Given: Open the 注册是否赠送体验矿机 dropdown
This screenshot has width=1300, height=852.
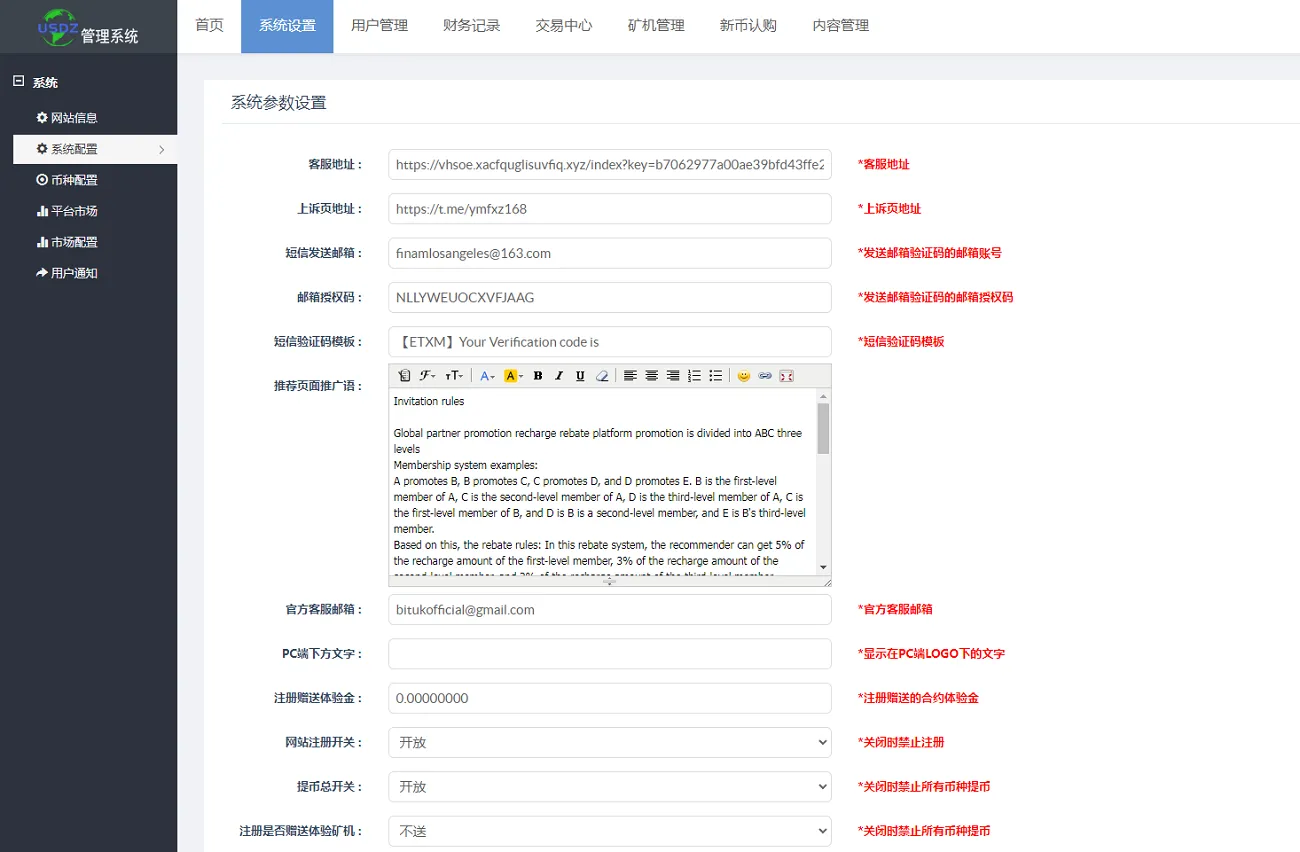Looking at the screenshot, I should (x=610, y=830).
